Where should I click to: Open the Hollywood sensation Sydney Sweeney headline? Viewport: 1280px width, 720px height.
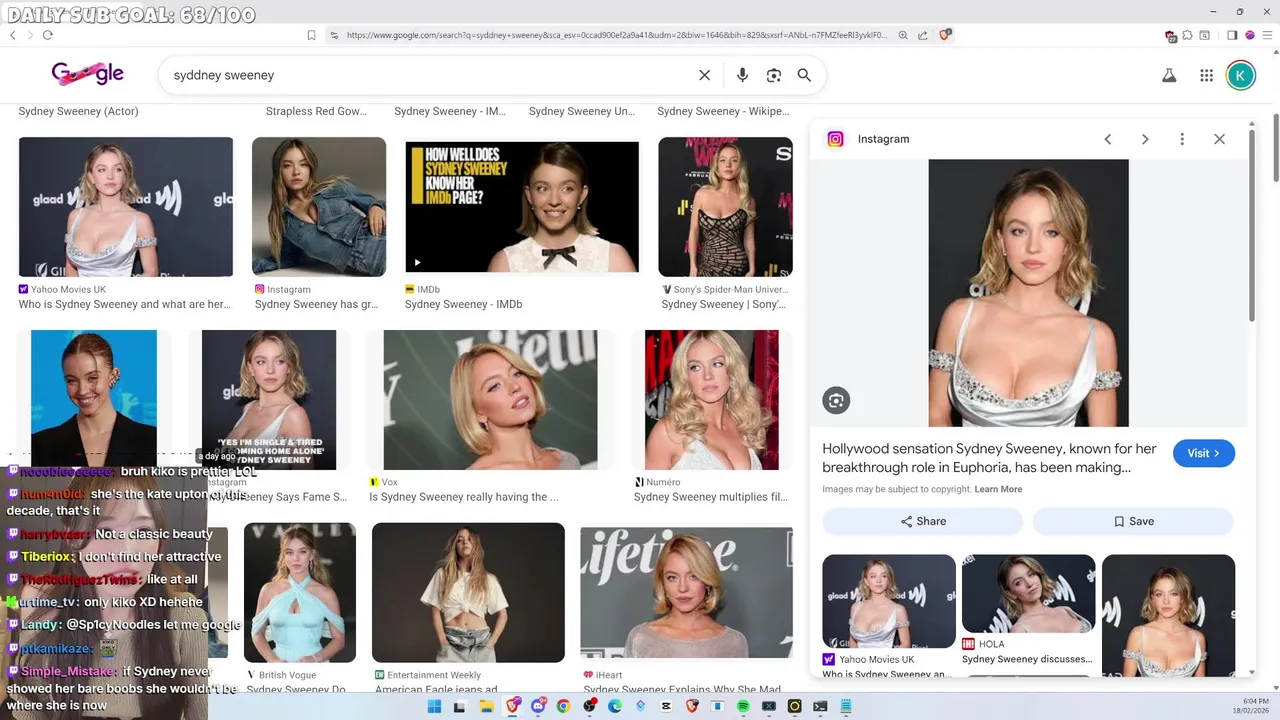click(989, 458)
